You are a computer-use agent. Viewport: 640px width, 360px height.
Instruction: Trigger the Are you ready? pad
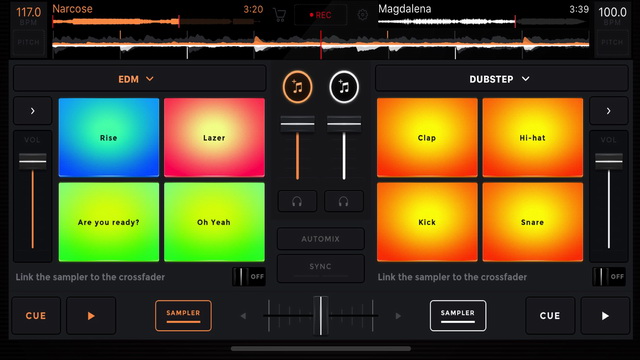pyautogui.click(x=109, y=222)
